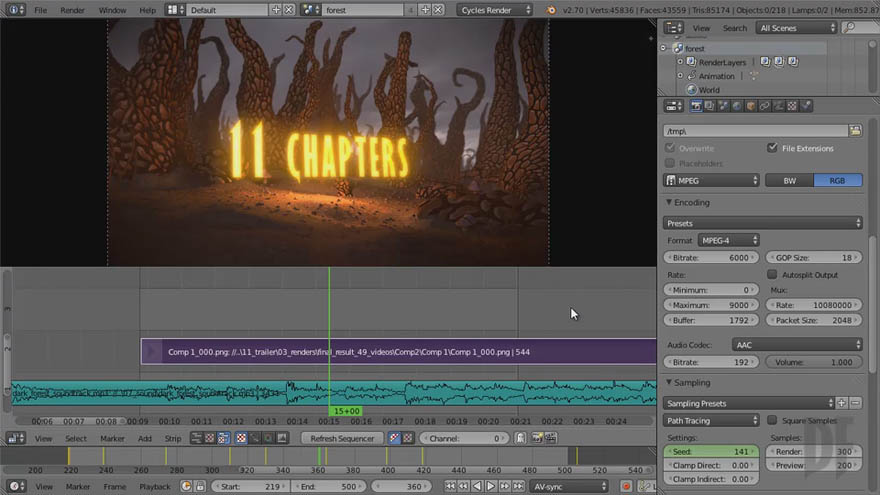Click the RenderLayers icon in the outliner
Image resolution: width=880 pixels, height=495 pixels.
click(691, 62)
